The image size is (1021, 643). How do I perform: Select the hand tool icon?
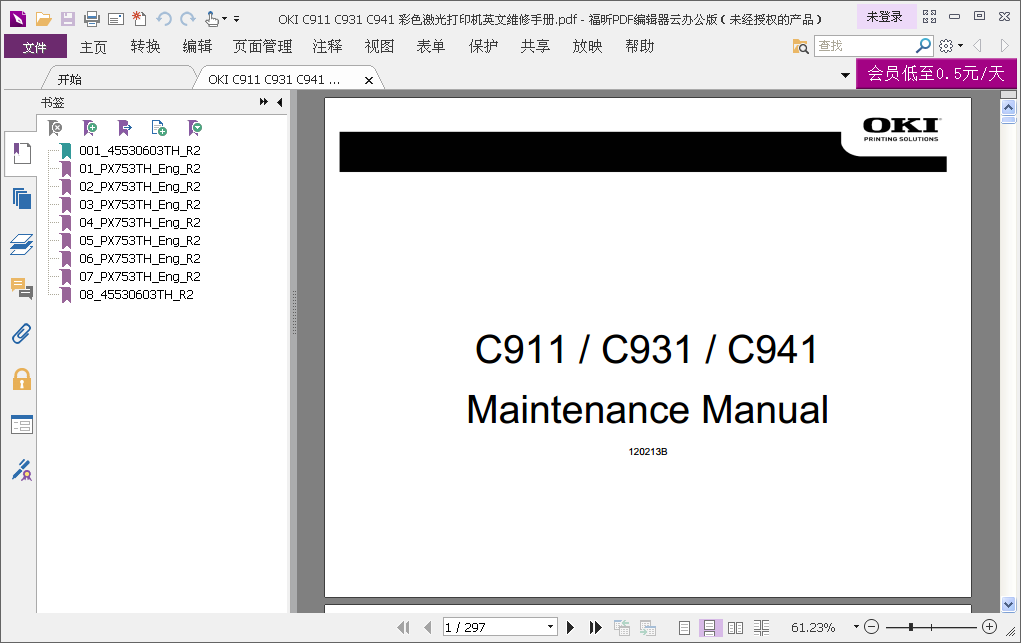click(211, 19)
